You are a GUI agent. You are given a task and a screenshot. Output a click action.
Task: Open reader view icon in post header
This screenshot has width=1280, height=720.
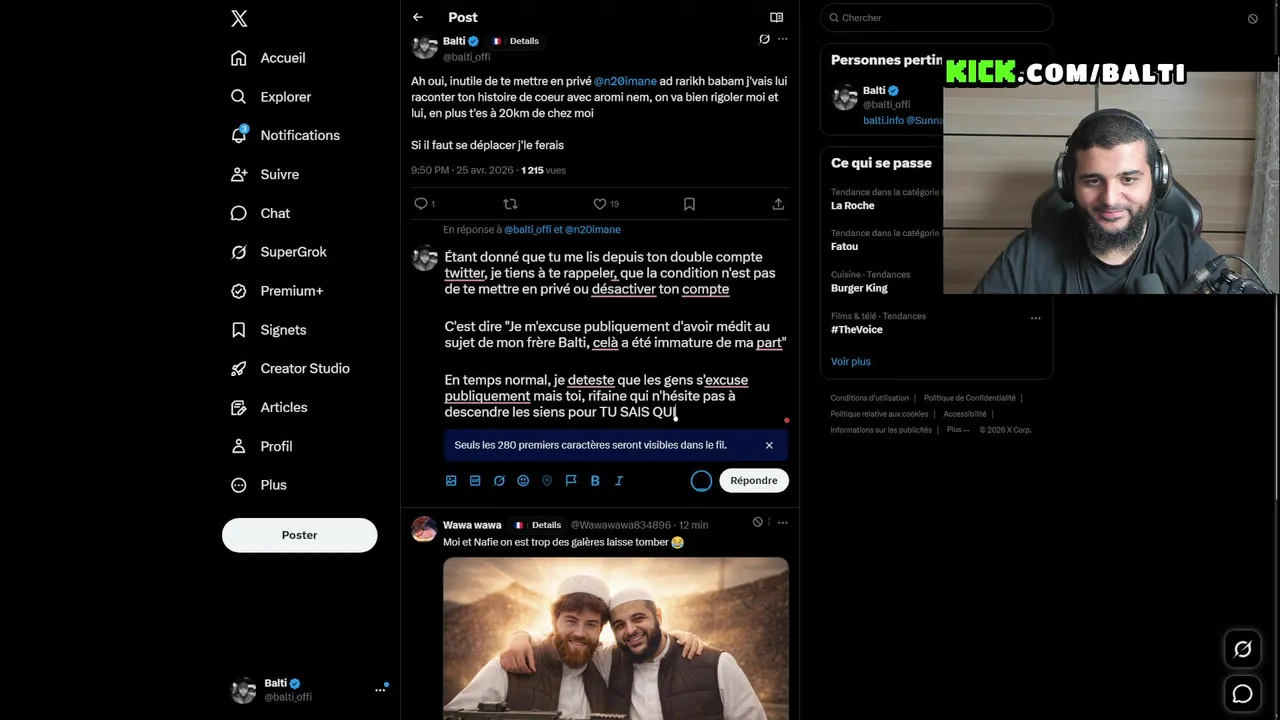776,17
